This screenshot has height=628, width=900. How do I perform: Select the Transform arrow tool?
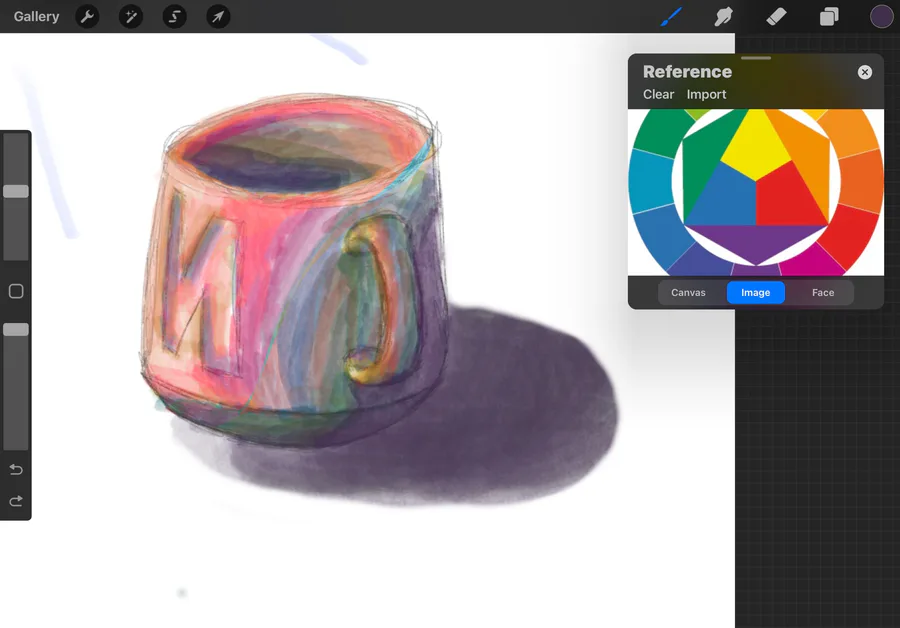click(218, 17)
